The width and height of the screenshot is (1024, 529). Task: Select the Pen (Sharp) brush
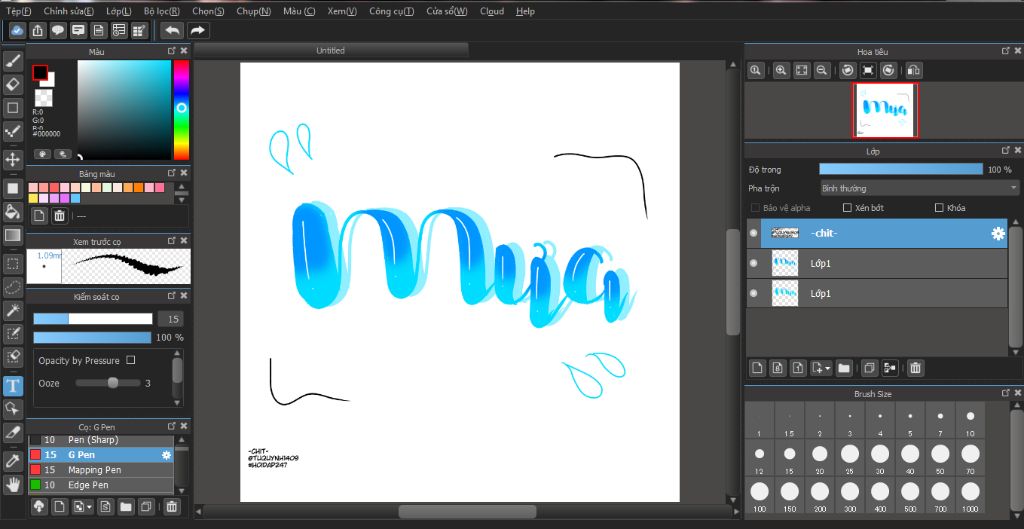tap(101, 440)
